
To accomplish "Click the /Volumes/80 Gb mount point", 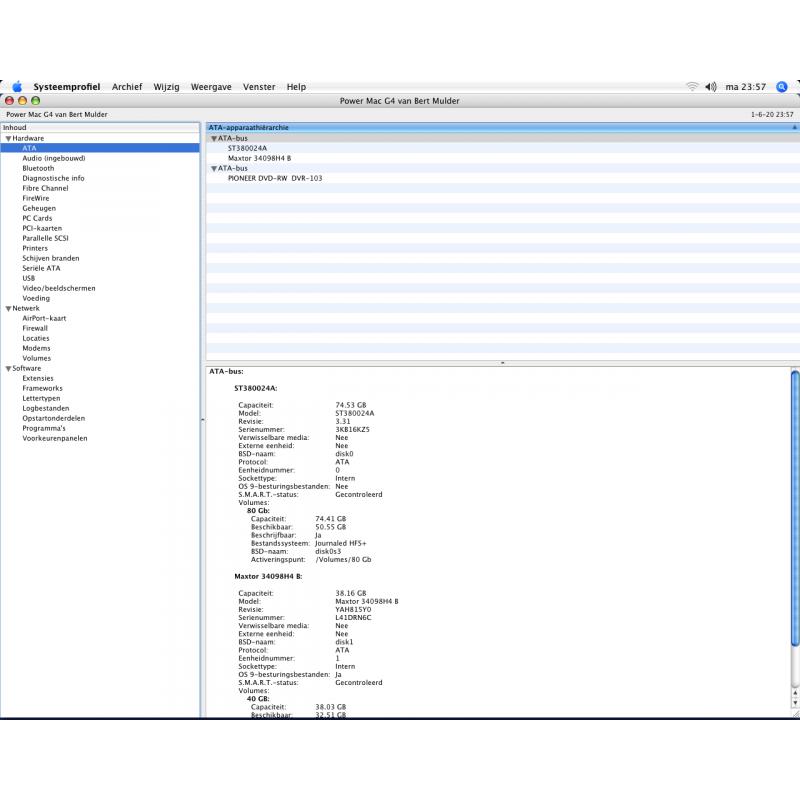I will 343,560.
